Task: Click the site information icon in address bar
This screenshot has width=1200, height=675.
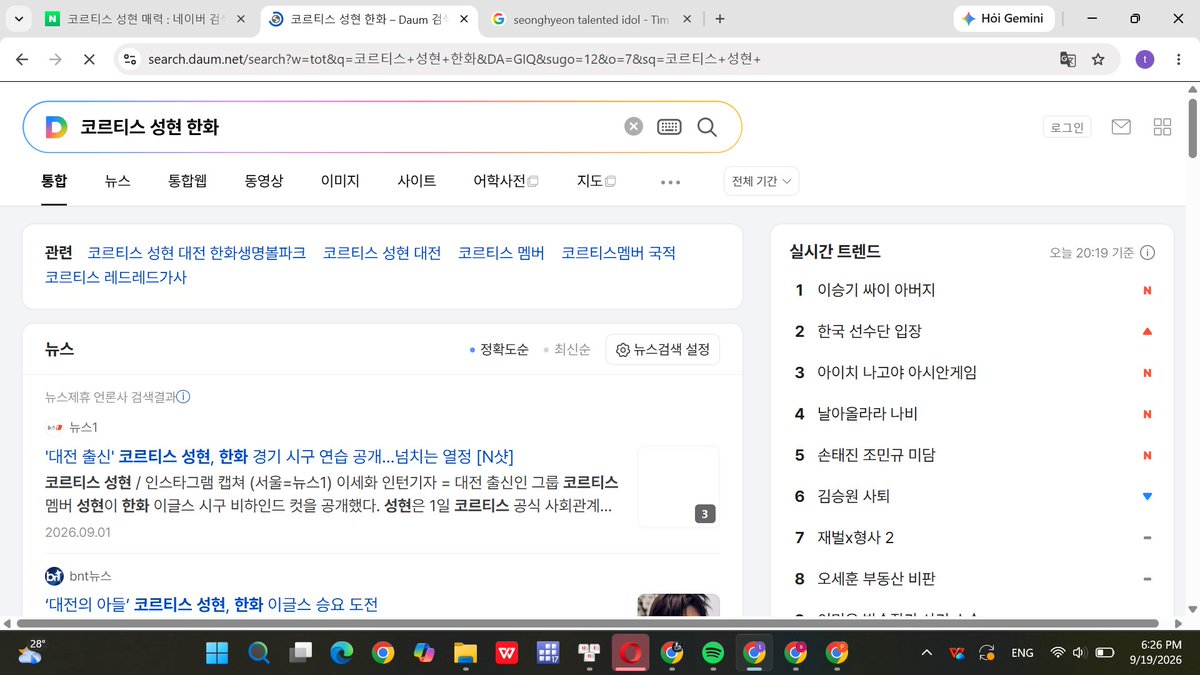Action: pos(129,59)
